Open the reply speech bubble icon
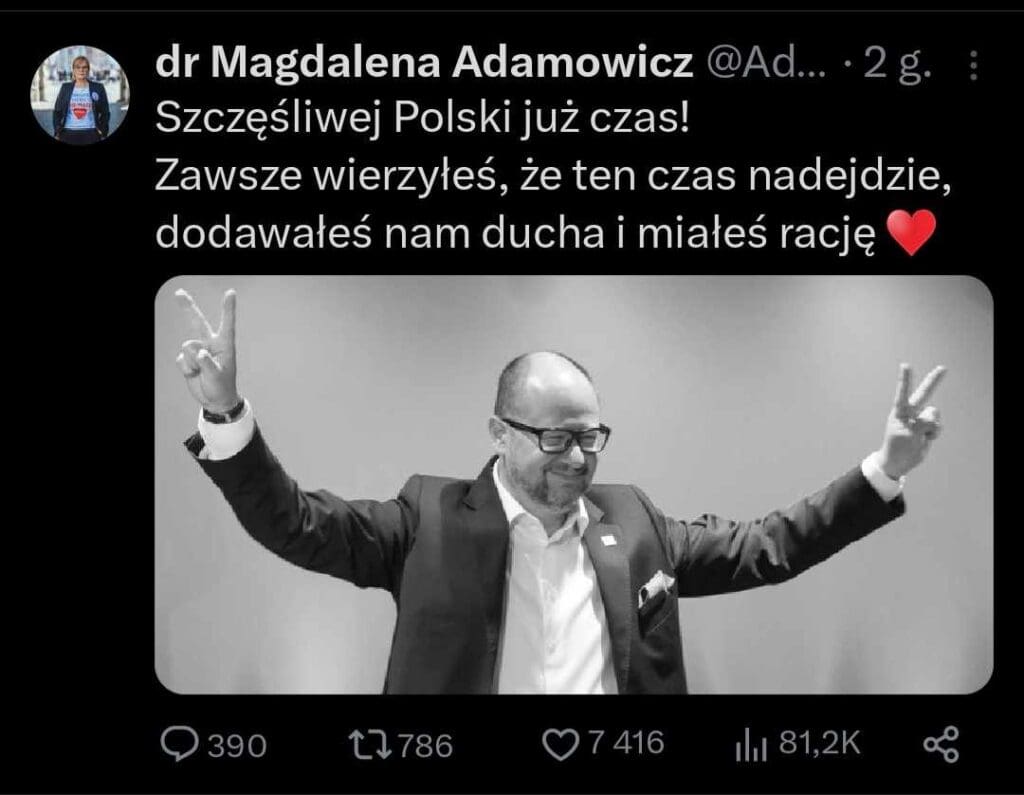 [x=180, y=745]
